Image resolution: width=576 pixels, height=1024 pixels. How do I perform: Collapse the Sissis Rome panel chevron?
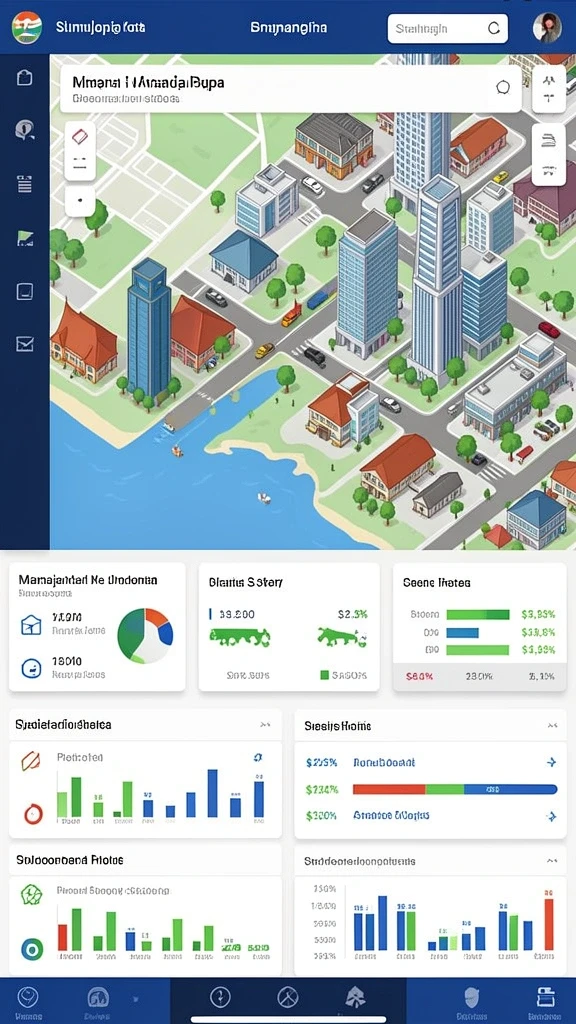(552, 725)
